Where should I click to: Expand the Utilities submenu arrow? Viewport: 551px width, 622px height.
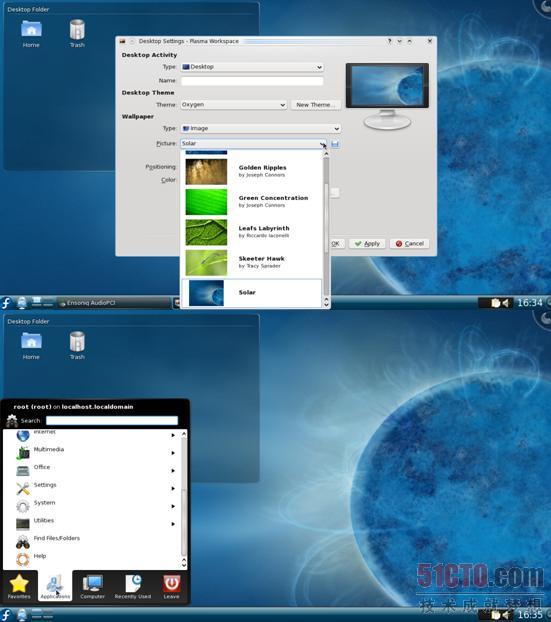[x=173, y=524]
